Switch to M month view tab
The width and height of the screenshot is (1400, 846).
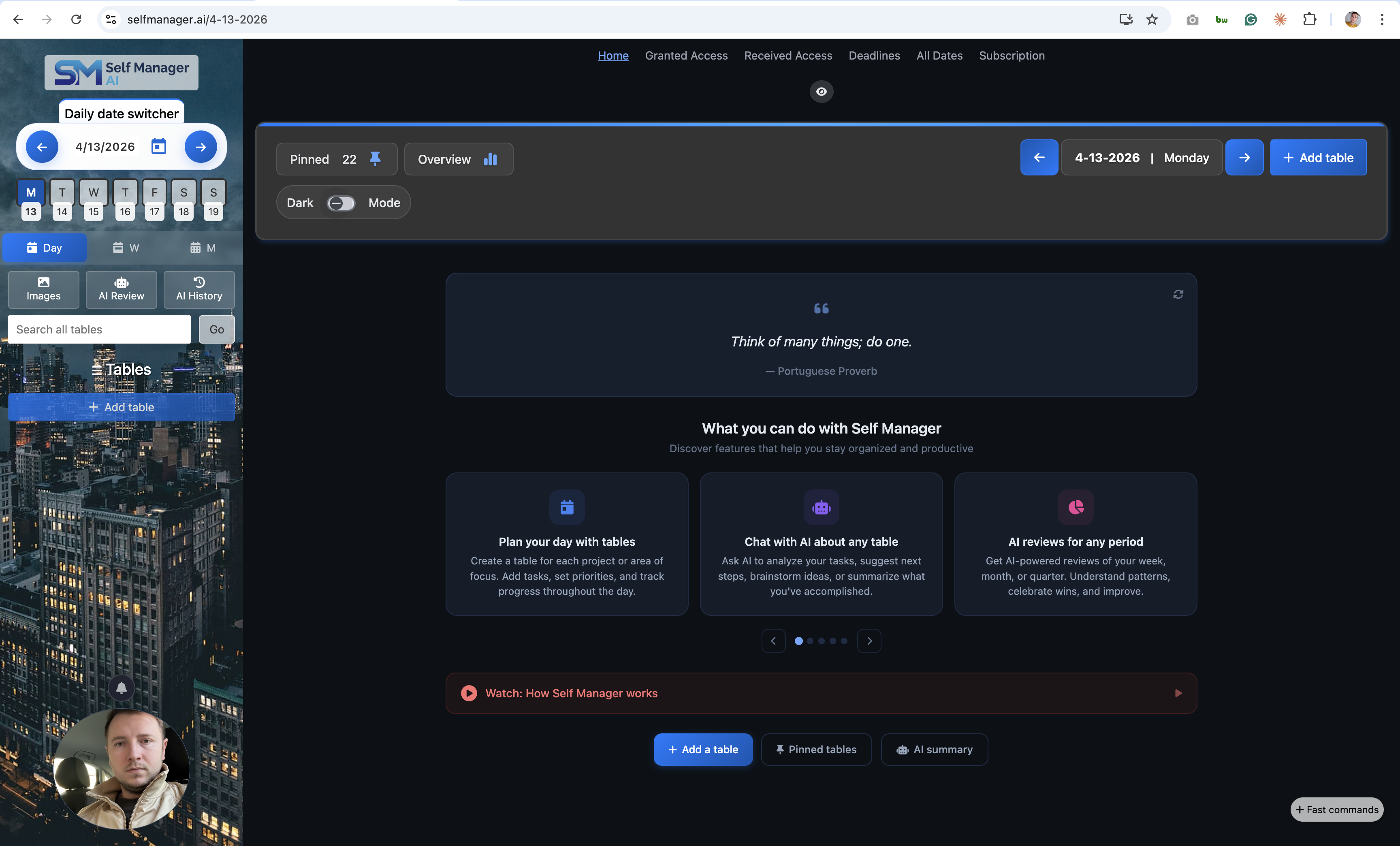tap(203, 248)
